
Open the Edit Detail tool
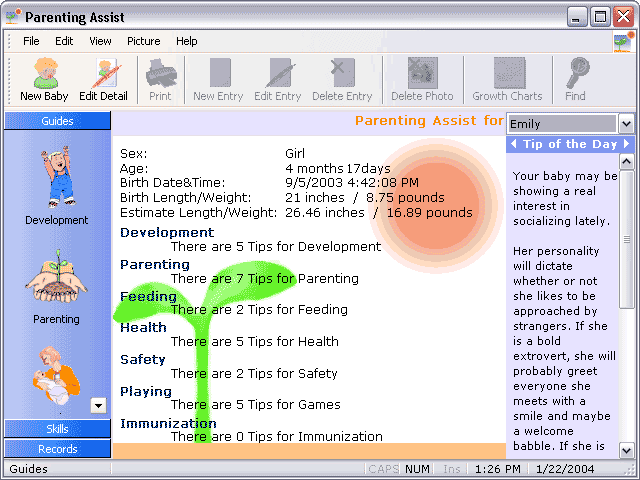pos(104,80)
